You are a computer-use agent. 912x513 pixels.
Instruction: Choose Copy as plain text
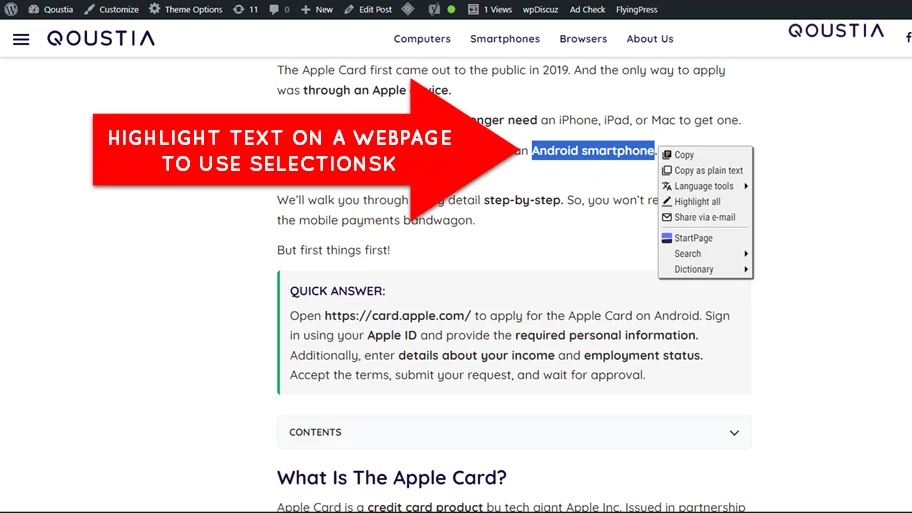706,170
